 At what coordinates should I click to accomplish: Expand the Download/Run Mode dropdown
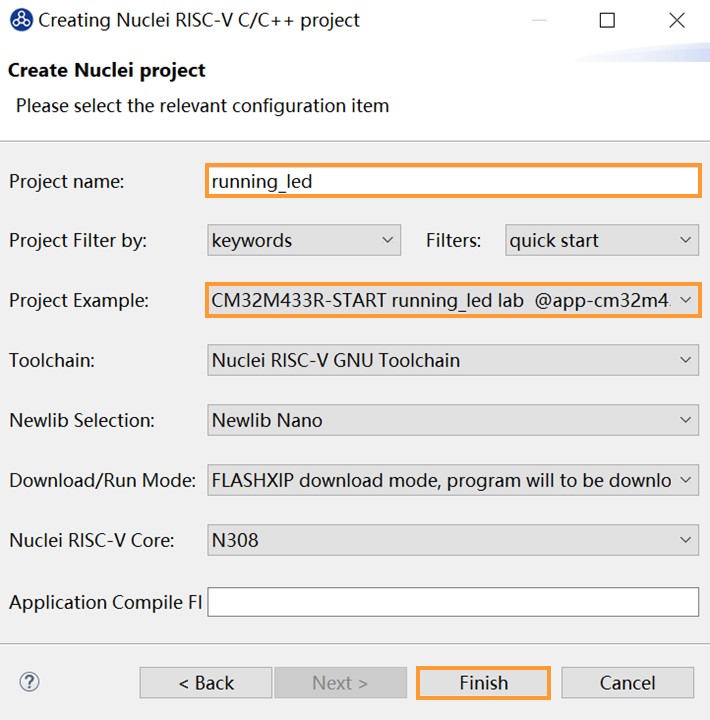coord(453,480)
